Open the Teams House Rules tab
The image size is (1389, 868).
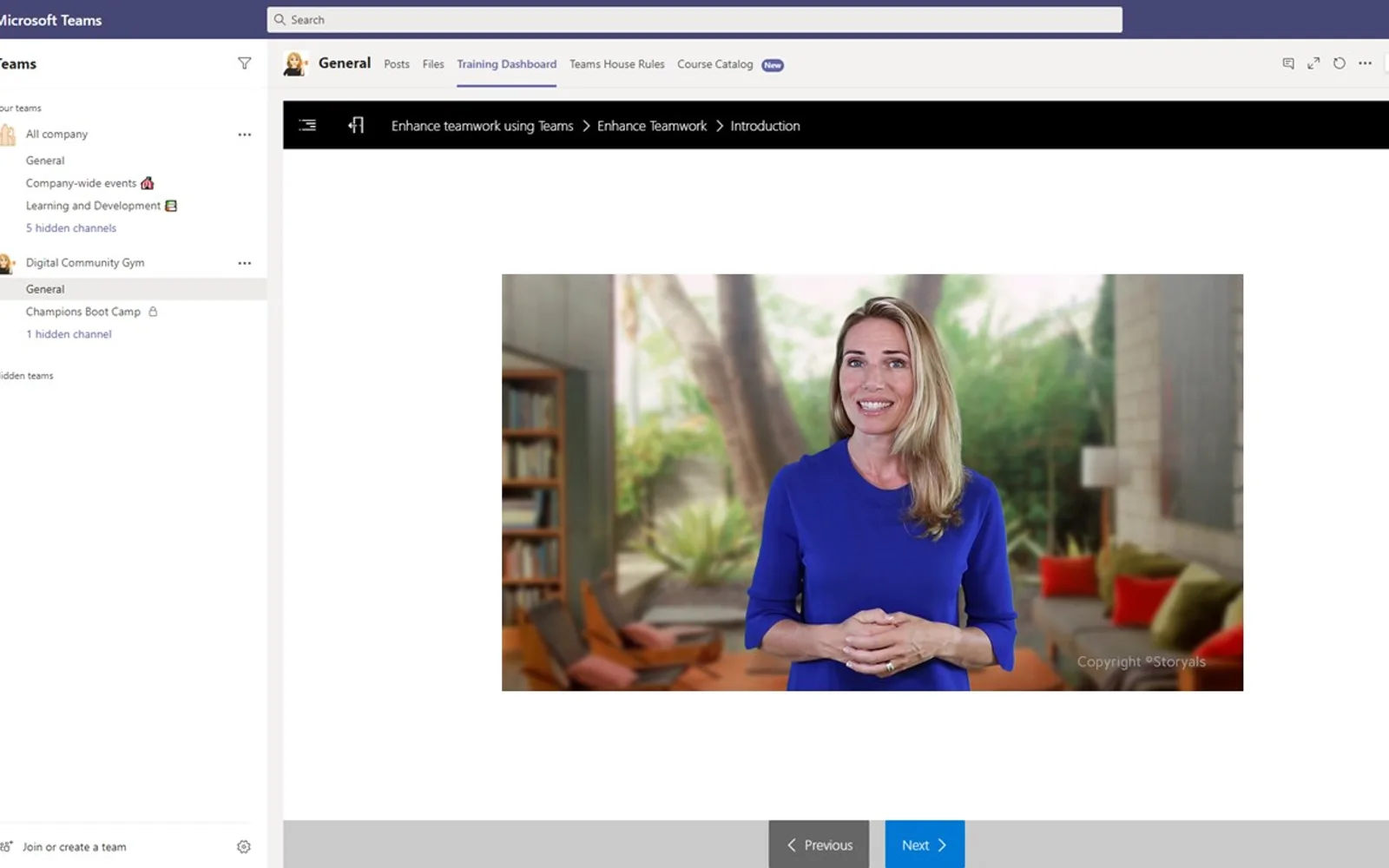pos(617,64)
